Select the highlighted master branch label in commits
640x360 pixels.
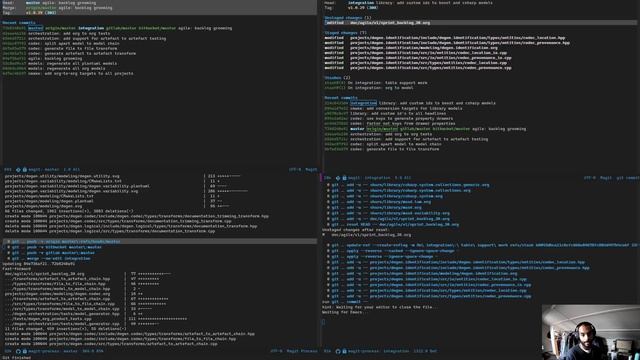[x=35, y=28]
